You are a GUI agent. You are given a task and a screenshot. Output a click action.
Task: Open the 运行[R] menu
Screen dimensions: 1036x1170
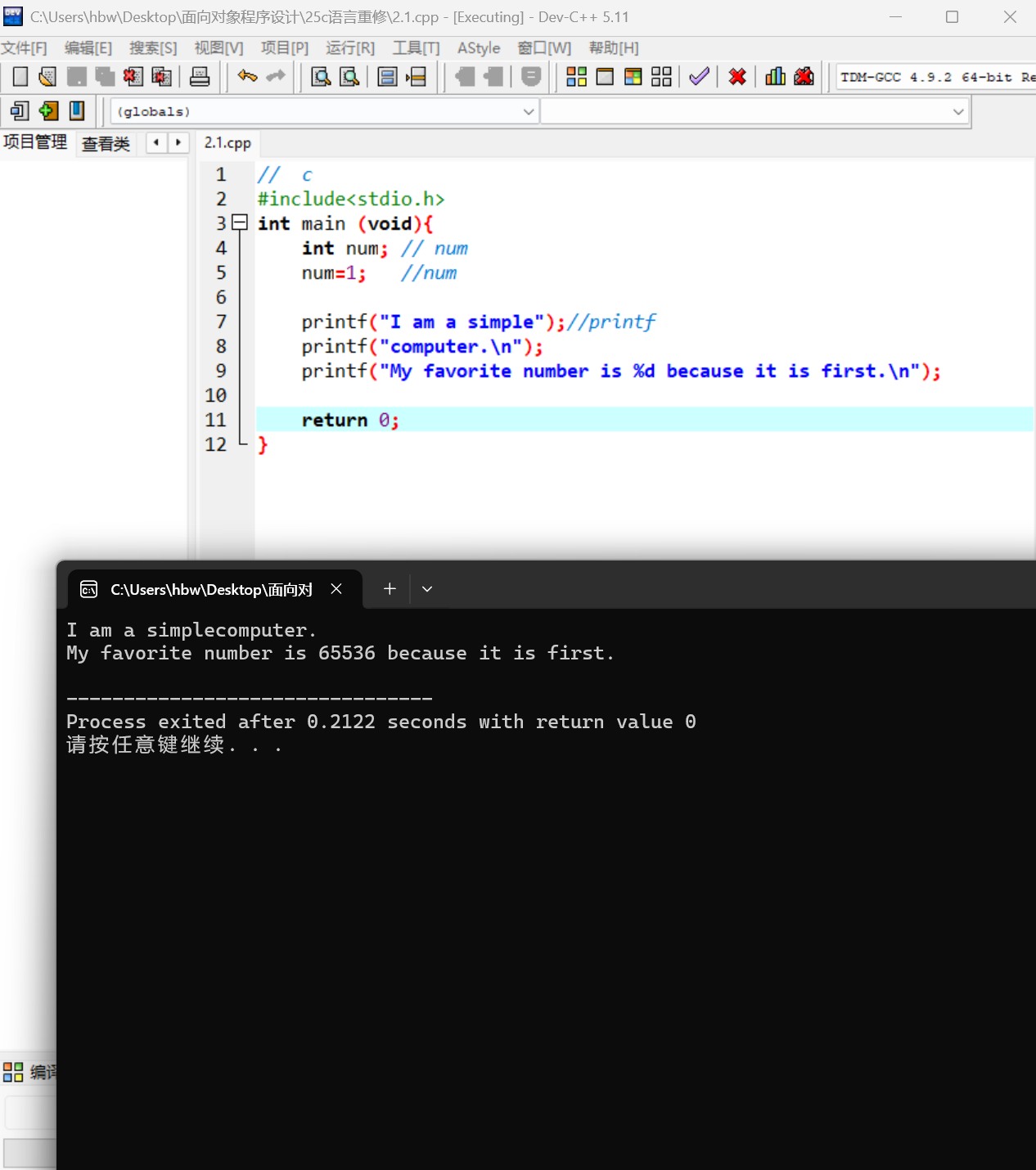350,48
